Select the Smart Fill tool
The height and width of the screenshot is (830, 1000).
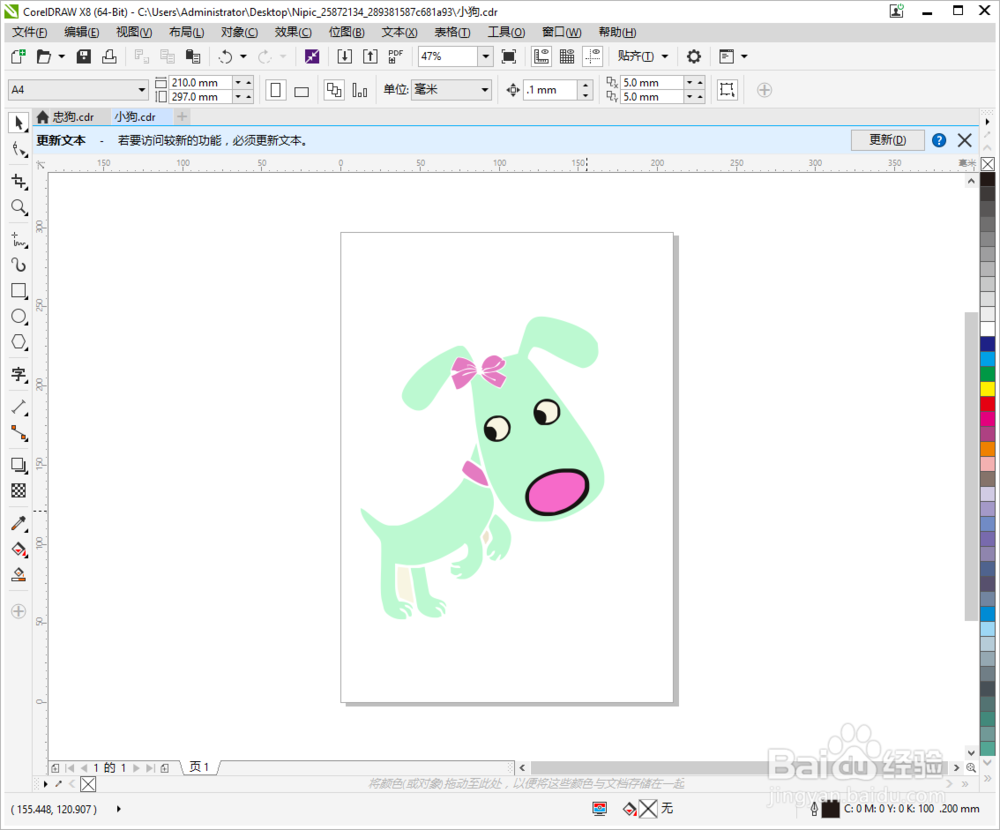19,575
